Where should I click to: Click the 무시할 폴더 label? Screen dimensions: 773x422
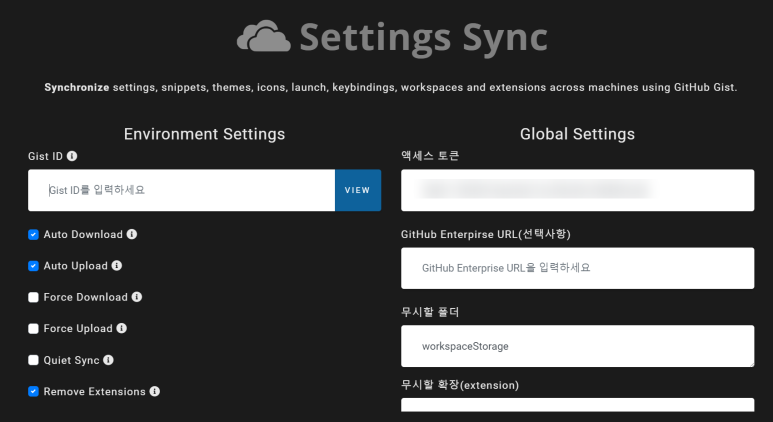click(x=430, y=312)
